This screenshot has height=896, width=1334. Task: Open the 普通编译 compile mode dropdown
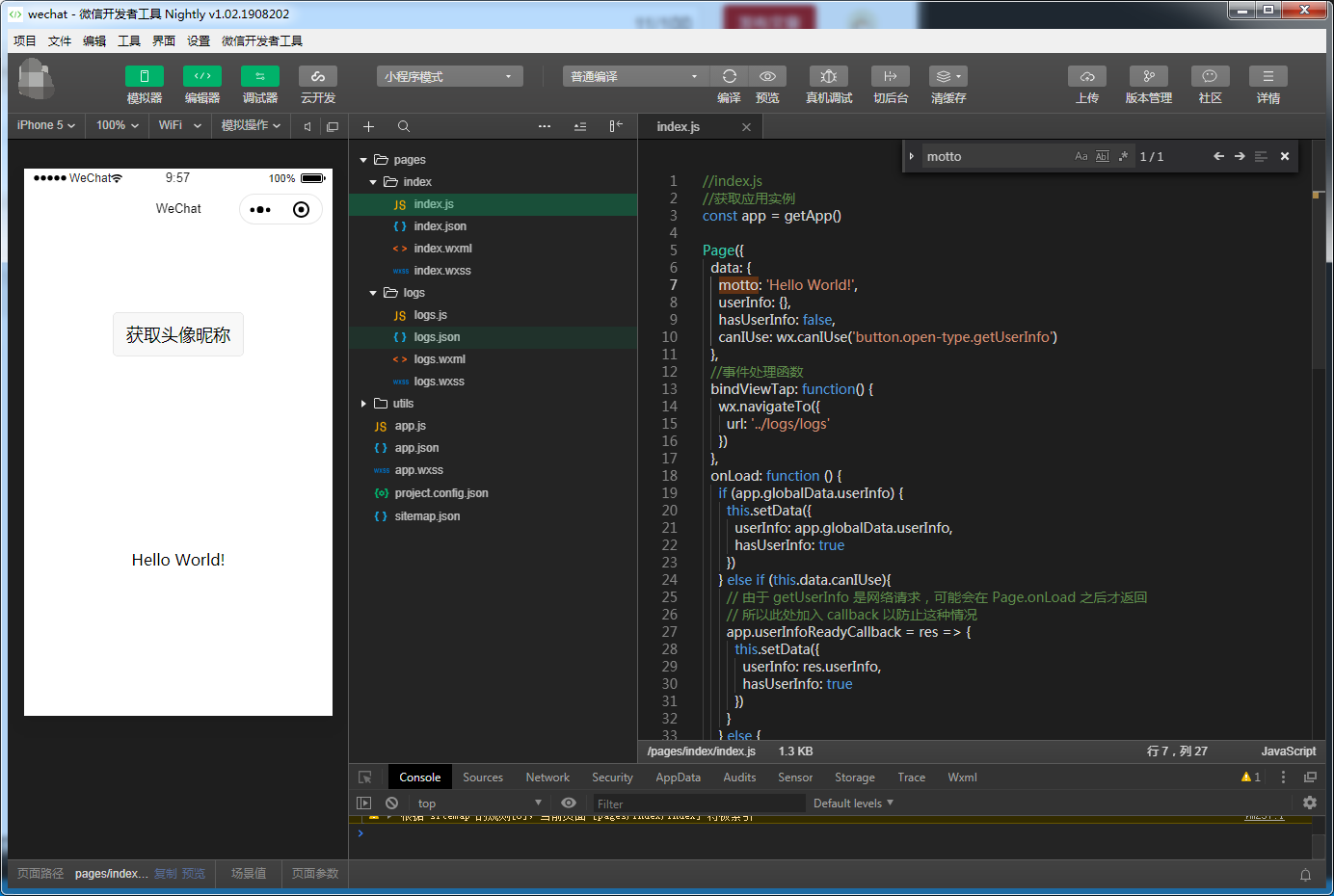click(x=636, y=76)
